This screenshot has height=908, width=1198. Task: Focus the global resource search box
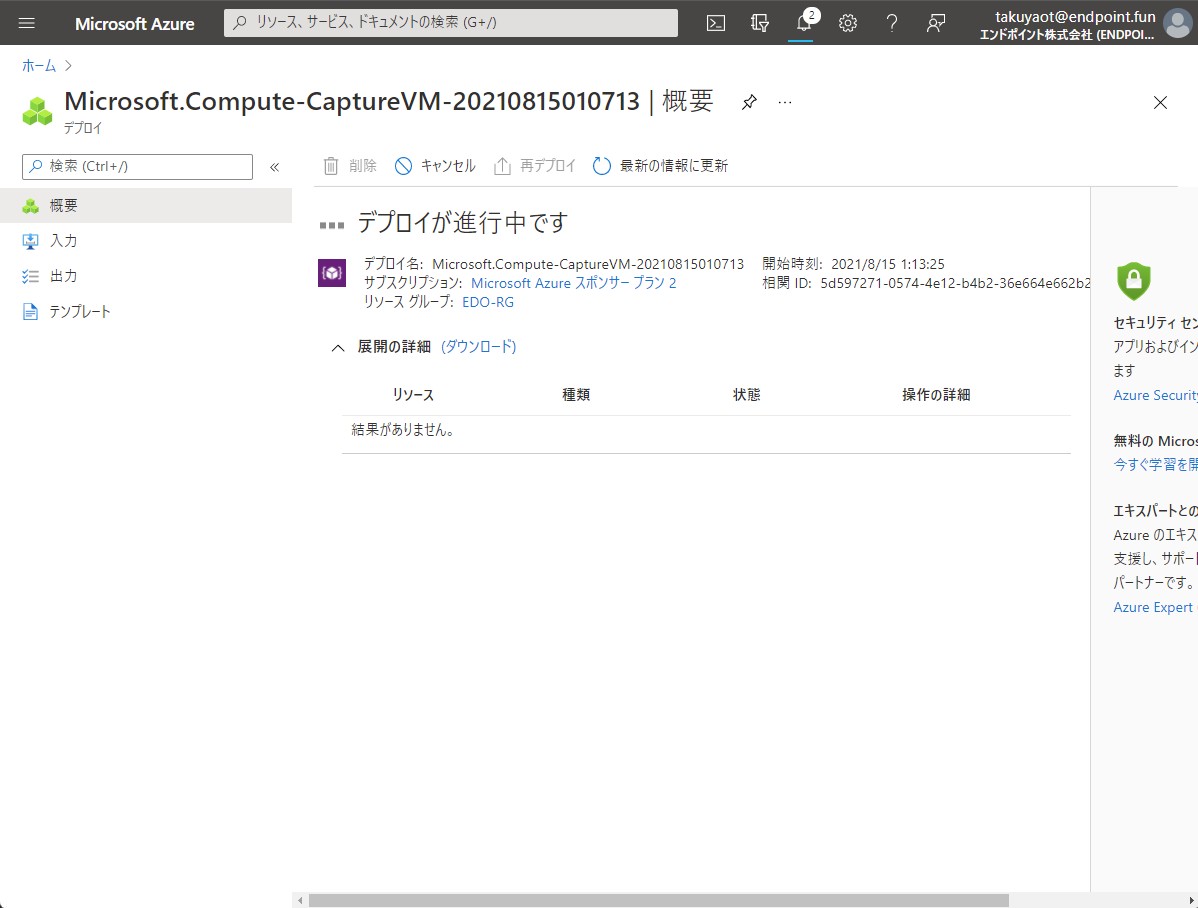coord(451,23)
